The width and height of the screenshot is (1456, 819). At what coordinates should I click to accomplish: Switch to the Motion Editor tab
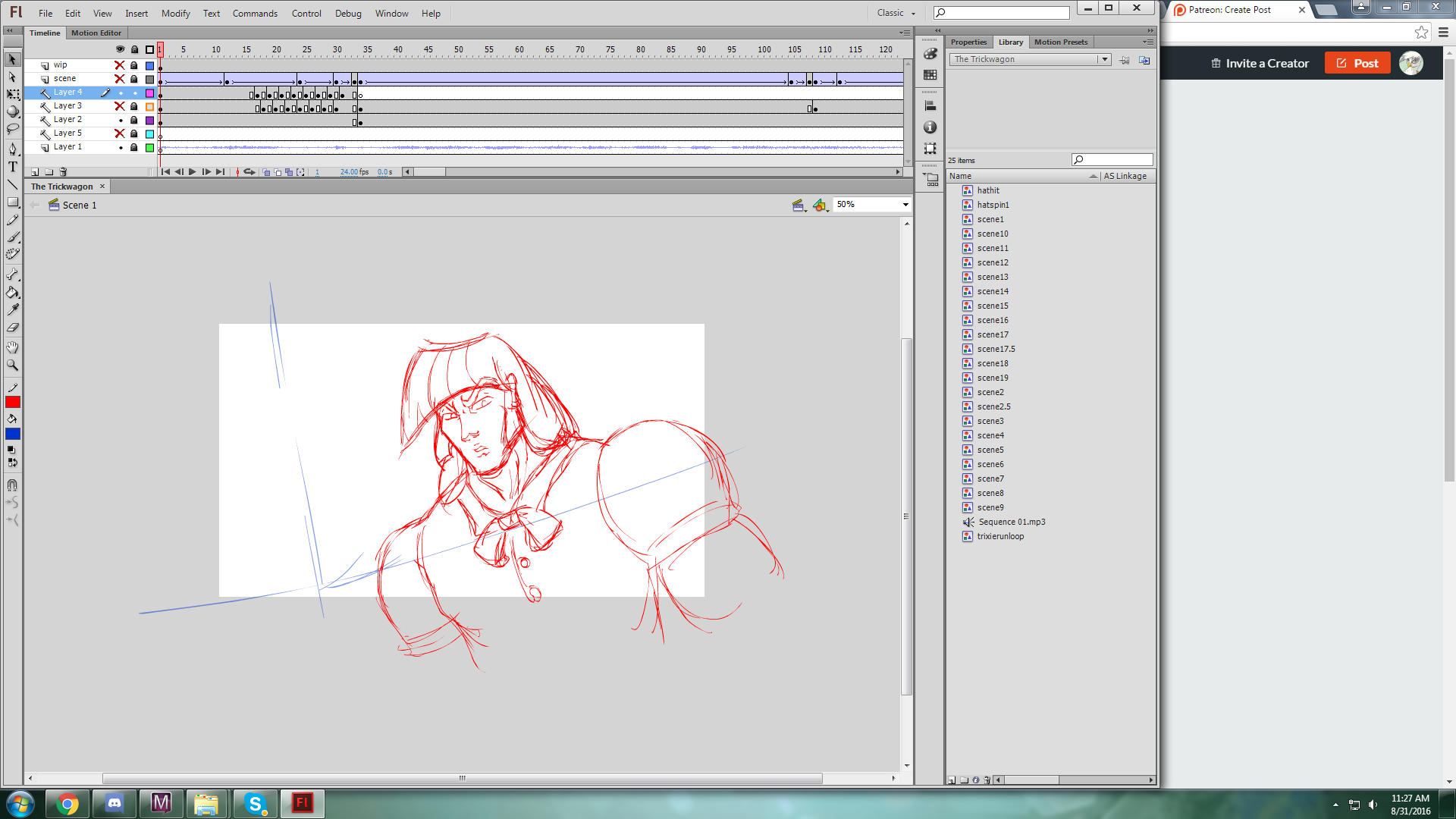[x=96, y=33]
